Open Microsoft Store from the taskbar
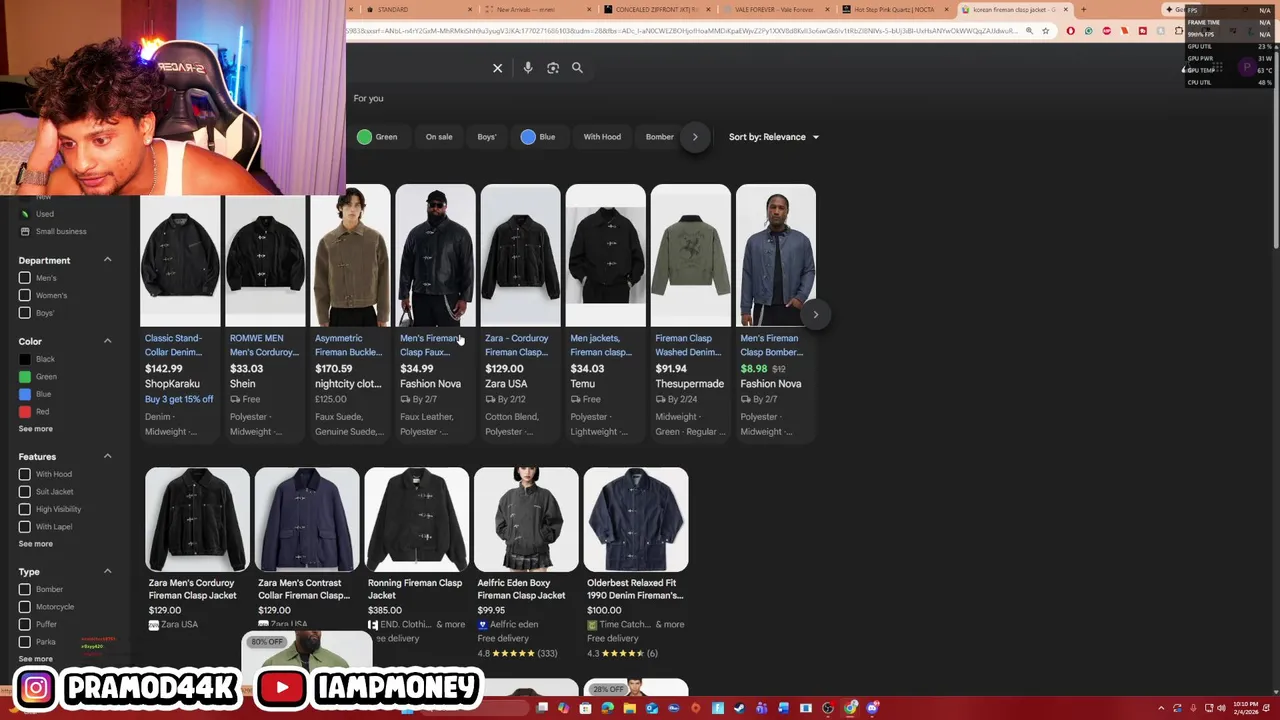Screen dimensions: 1280x720 [585, 708]
